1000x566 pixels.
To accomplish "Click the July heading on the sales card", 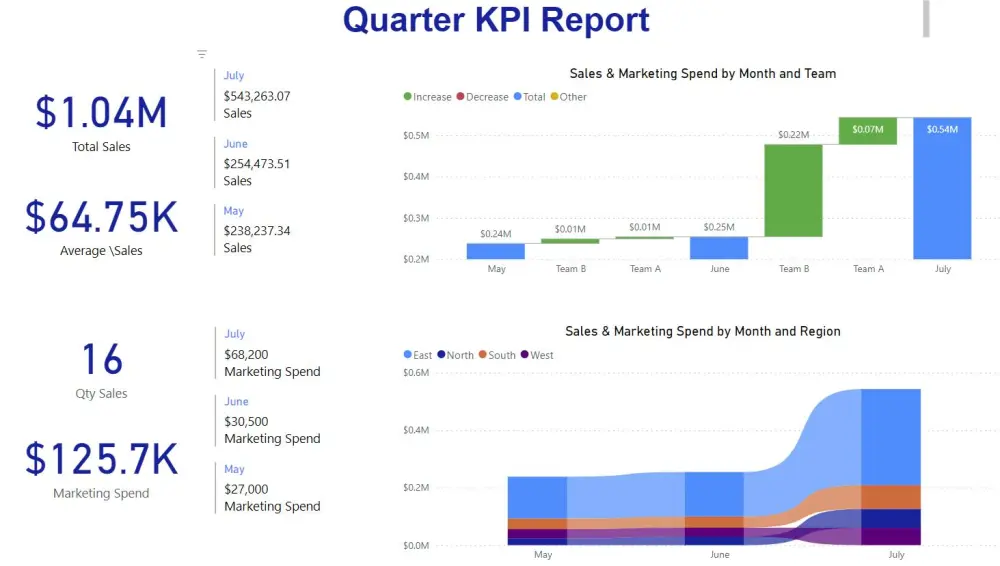I will (x=234, y=75).
